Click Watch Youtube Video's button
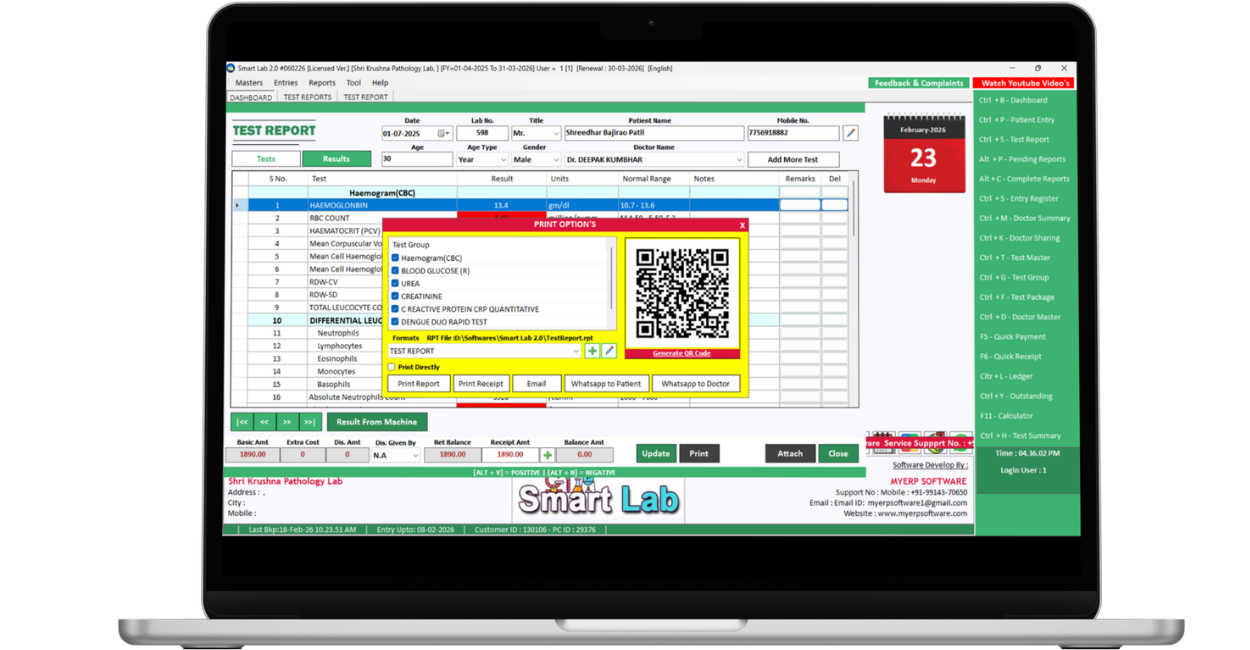This screenshot has height=650, width=1250. tap(1025, 83)
